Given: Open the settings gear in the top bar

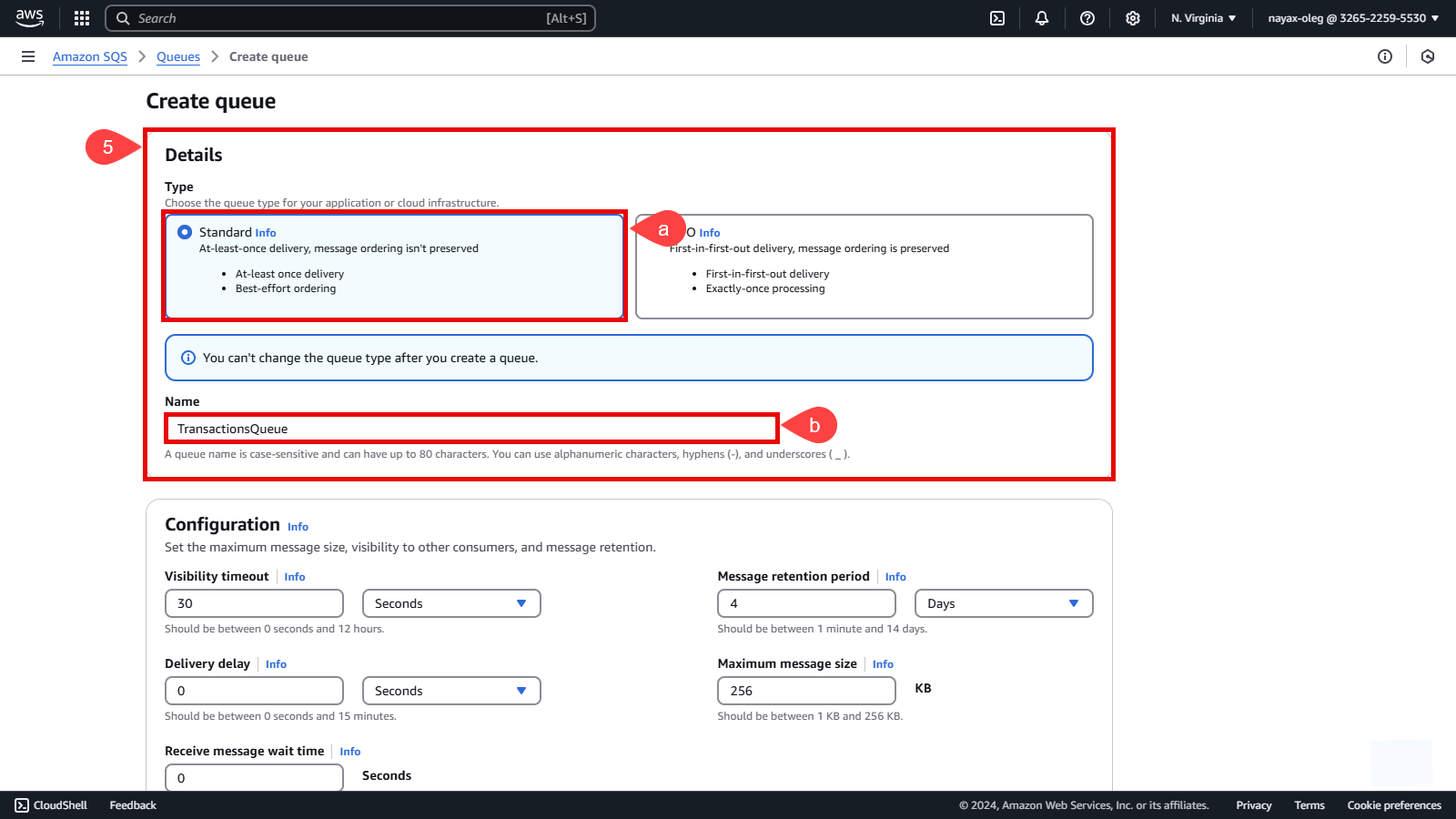Looking at the screenshot, I should pyautogui.click(x=1133, y=18).
